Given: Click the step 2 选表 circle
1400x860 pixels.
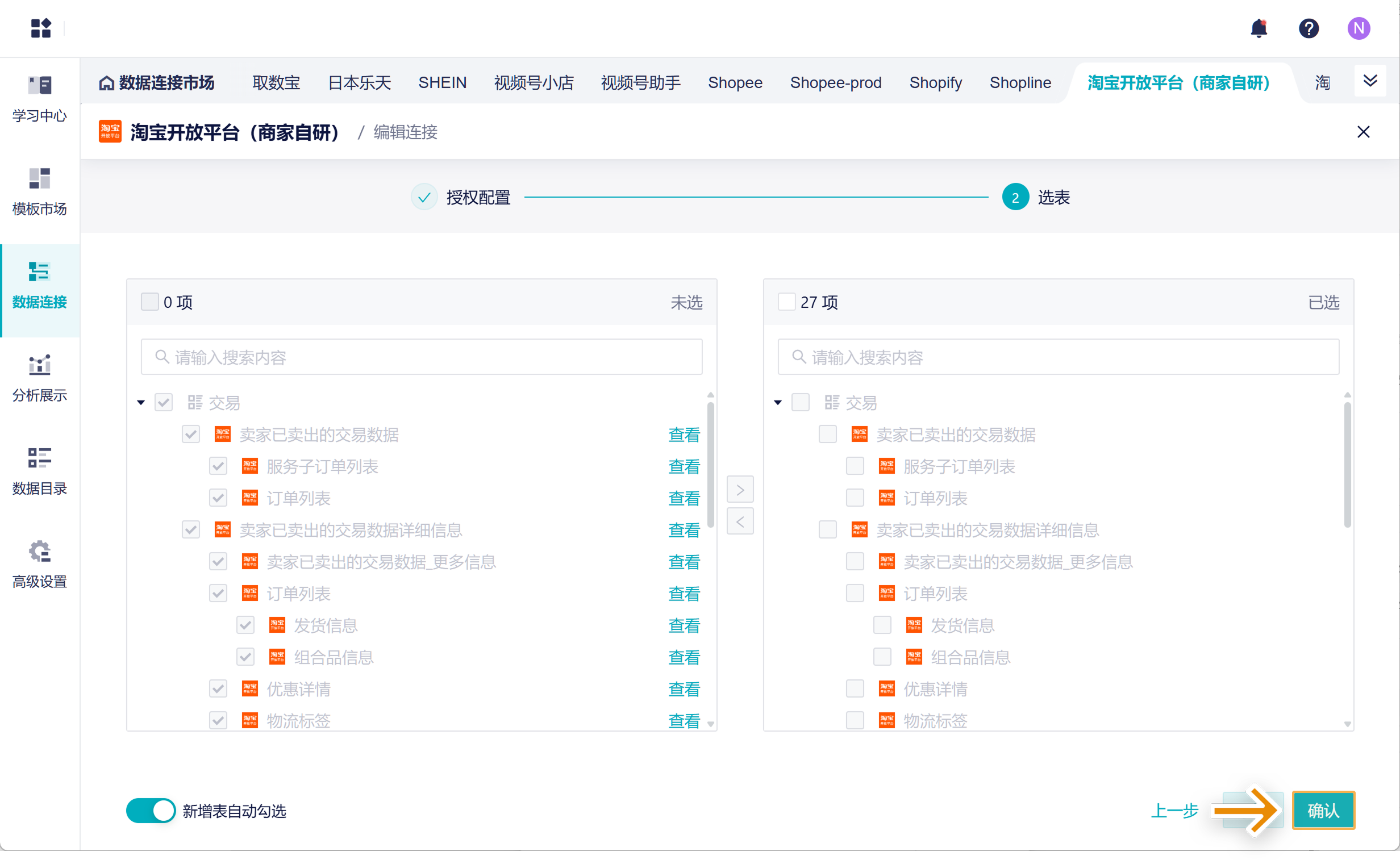Looking at the screenshot, I should point(1015,197).
